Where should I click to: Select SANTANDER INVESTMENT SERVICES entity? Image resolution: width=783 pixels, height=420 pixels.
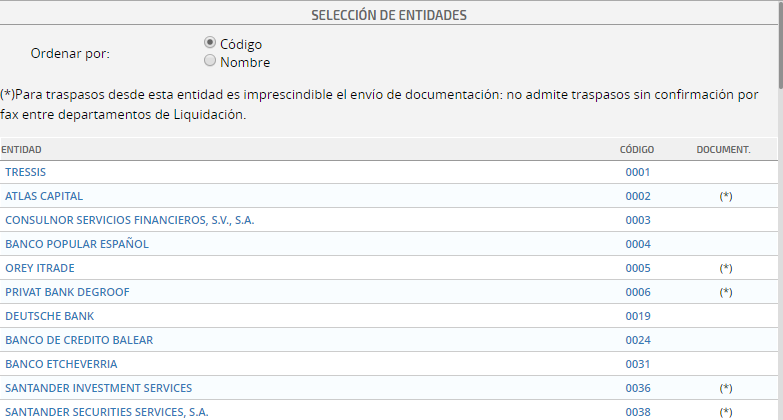[x=98, y=388]
